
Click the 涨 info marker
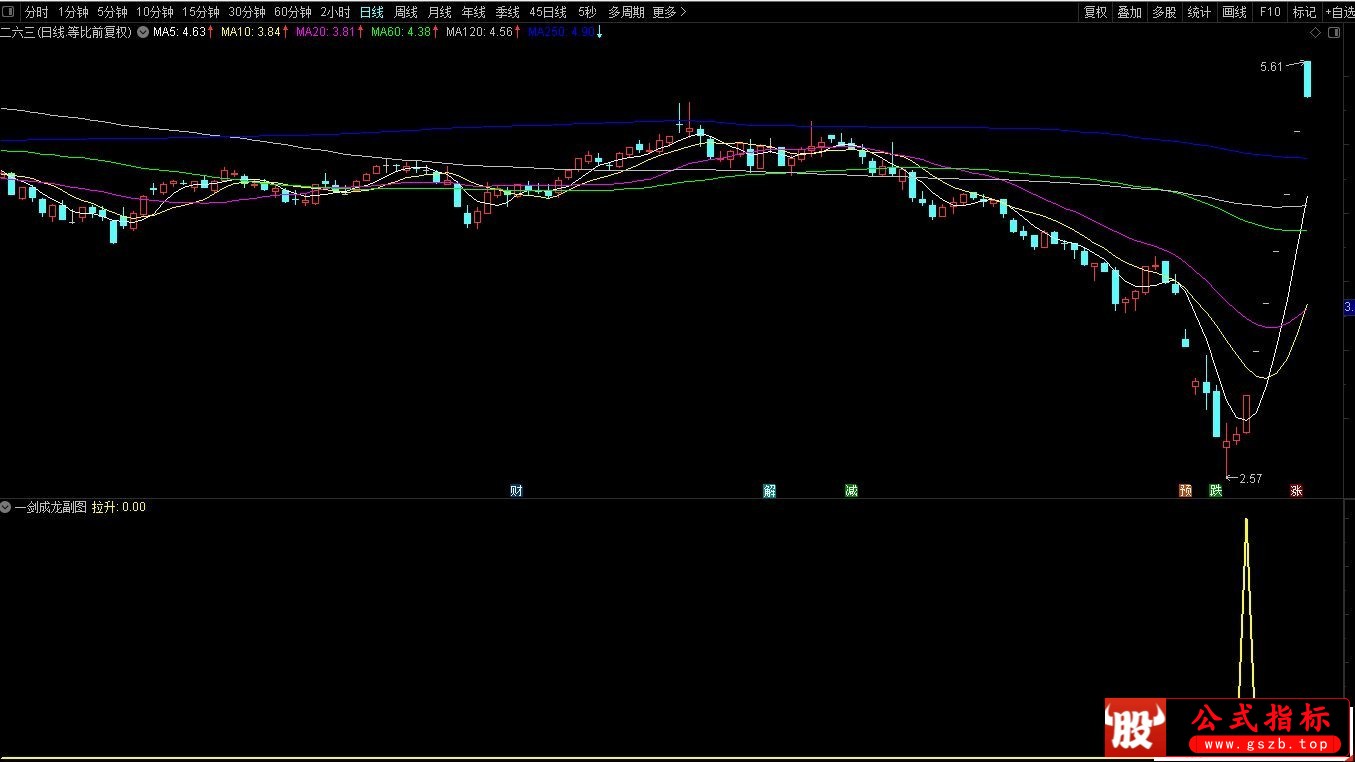click(1296, 490)
